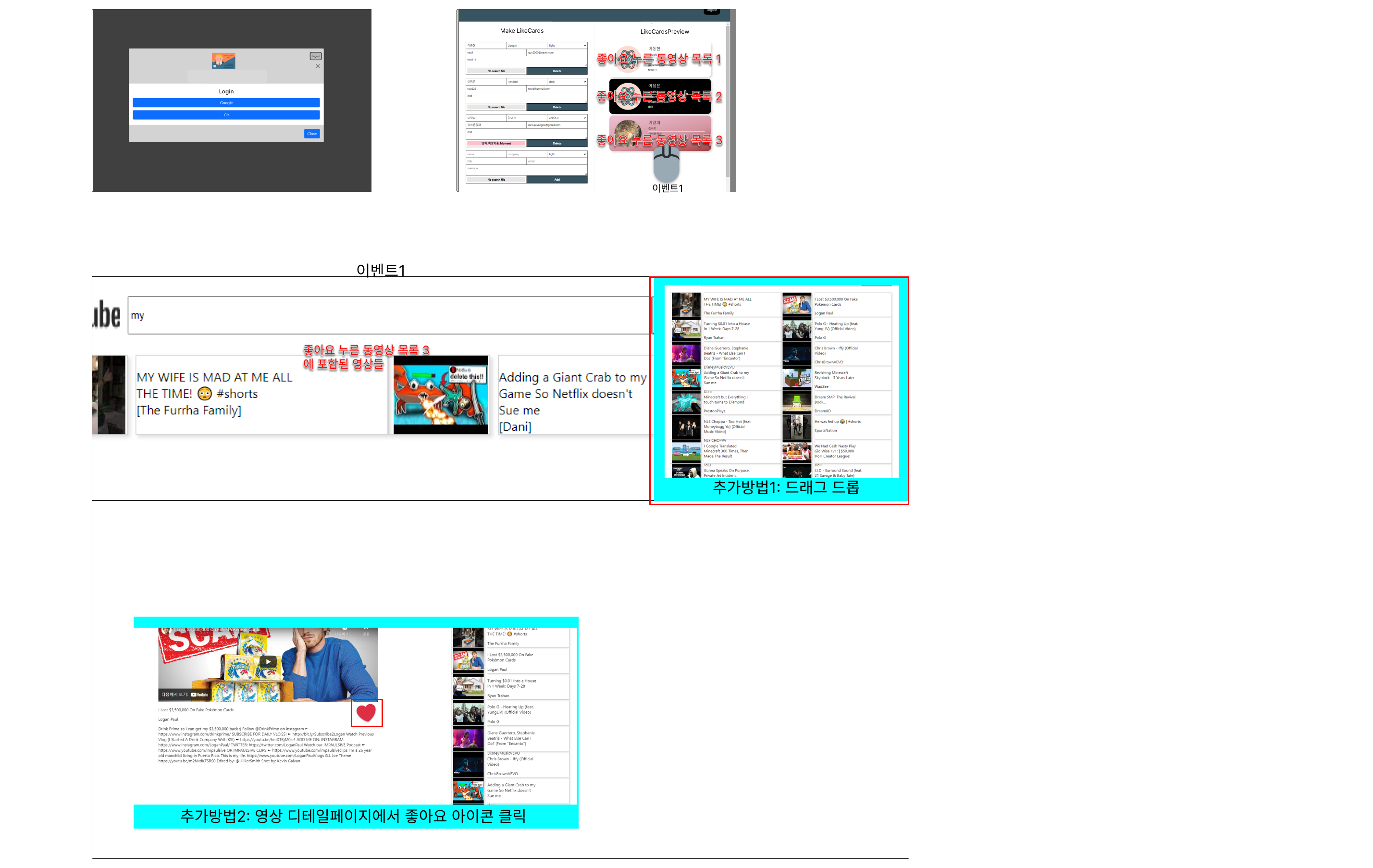Open theme dropdown showing 'colorful' in third card form
This screenshot has width=1373, height=868.
(x=567, y=118)
